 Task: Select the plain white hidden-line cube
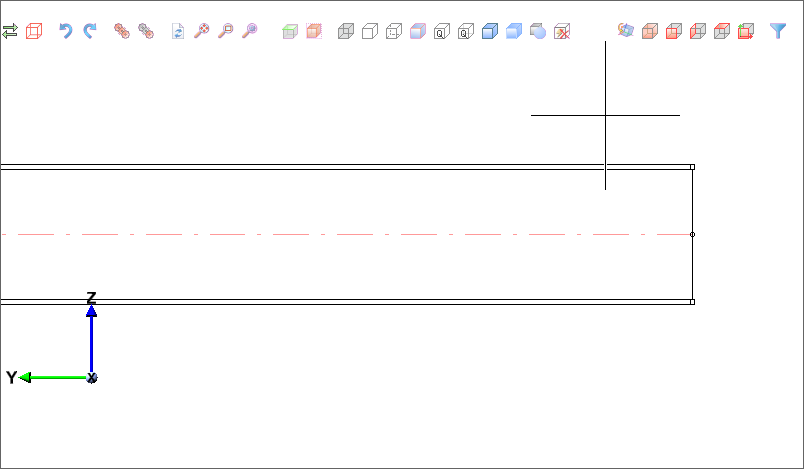pyautogui.click(x=370, y=31)
